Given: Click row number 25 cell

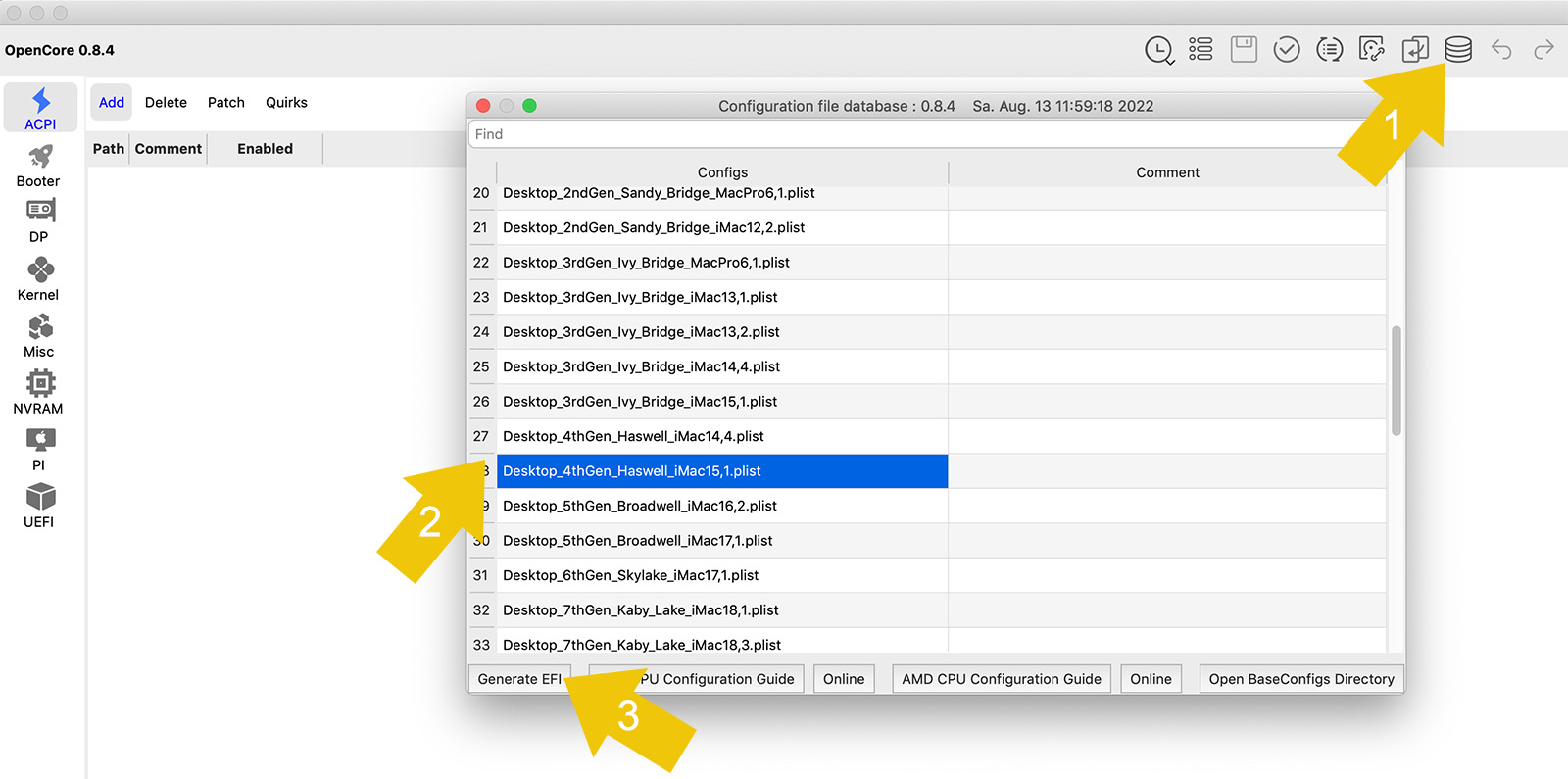Looking at the screenshot, I should 481,366.
